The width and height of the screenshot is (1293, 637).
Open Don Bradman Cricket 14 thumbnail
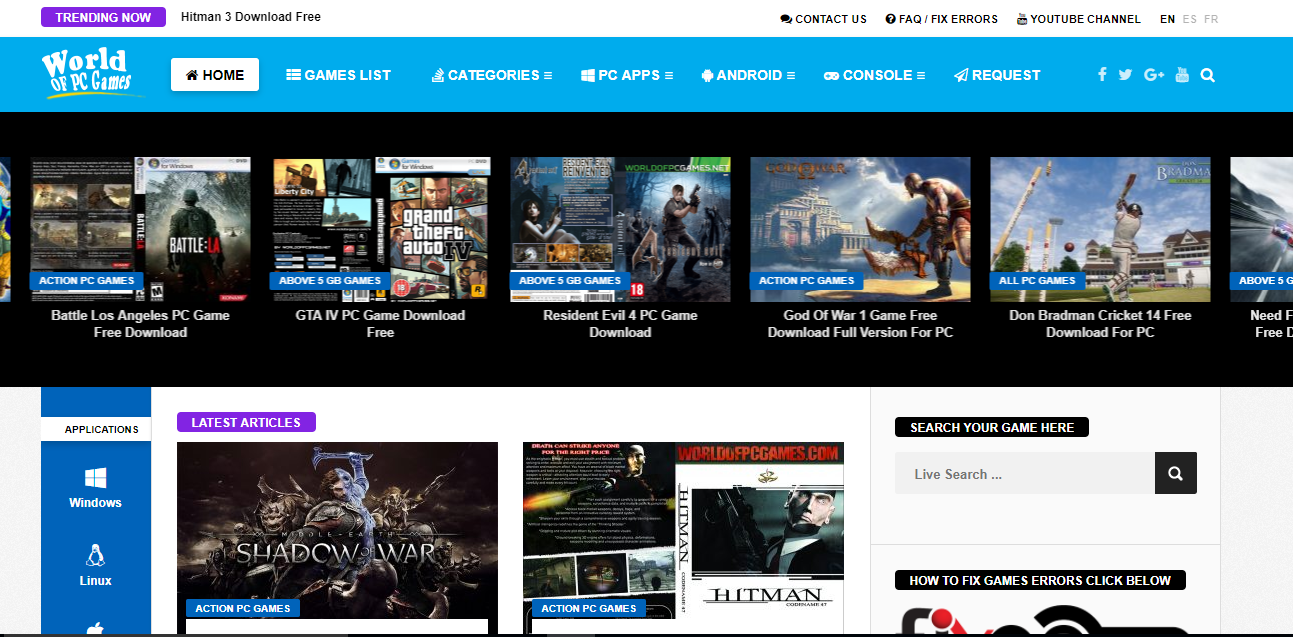coord(1100,229)
